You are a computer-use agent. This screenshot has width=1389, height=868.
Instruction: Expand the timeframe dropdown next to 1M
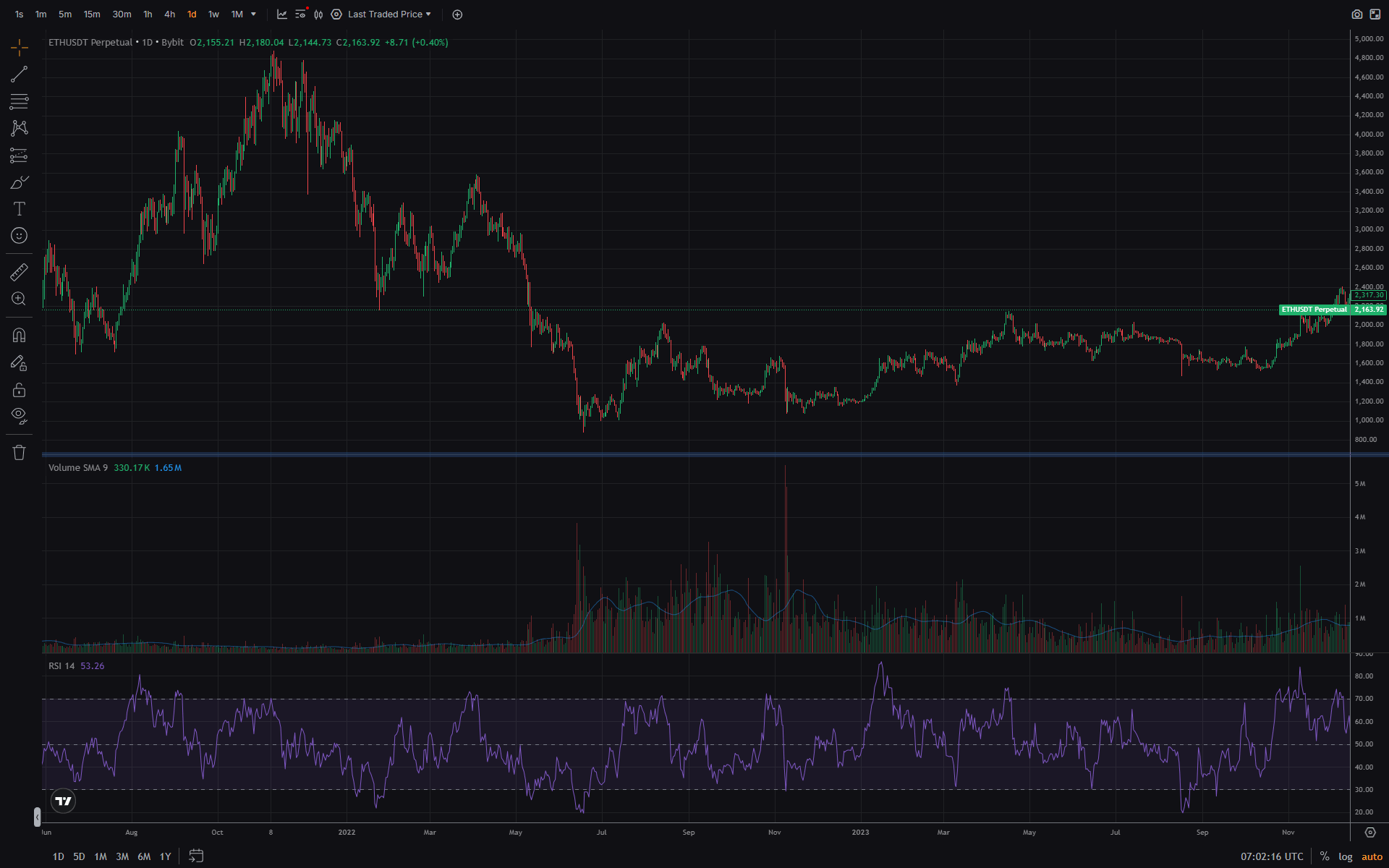click(x=253, y=14)
